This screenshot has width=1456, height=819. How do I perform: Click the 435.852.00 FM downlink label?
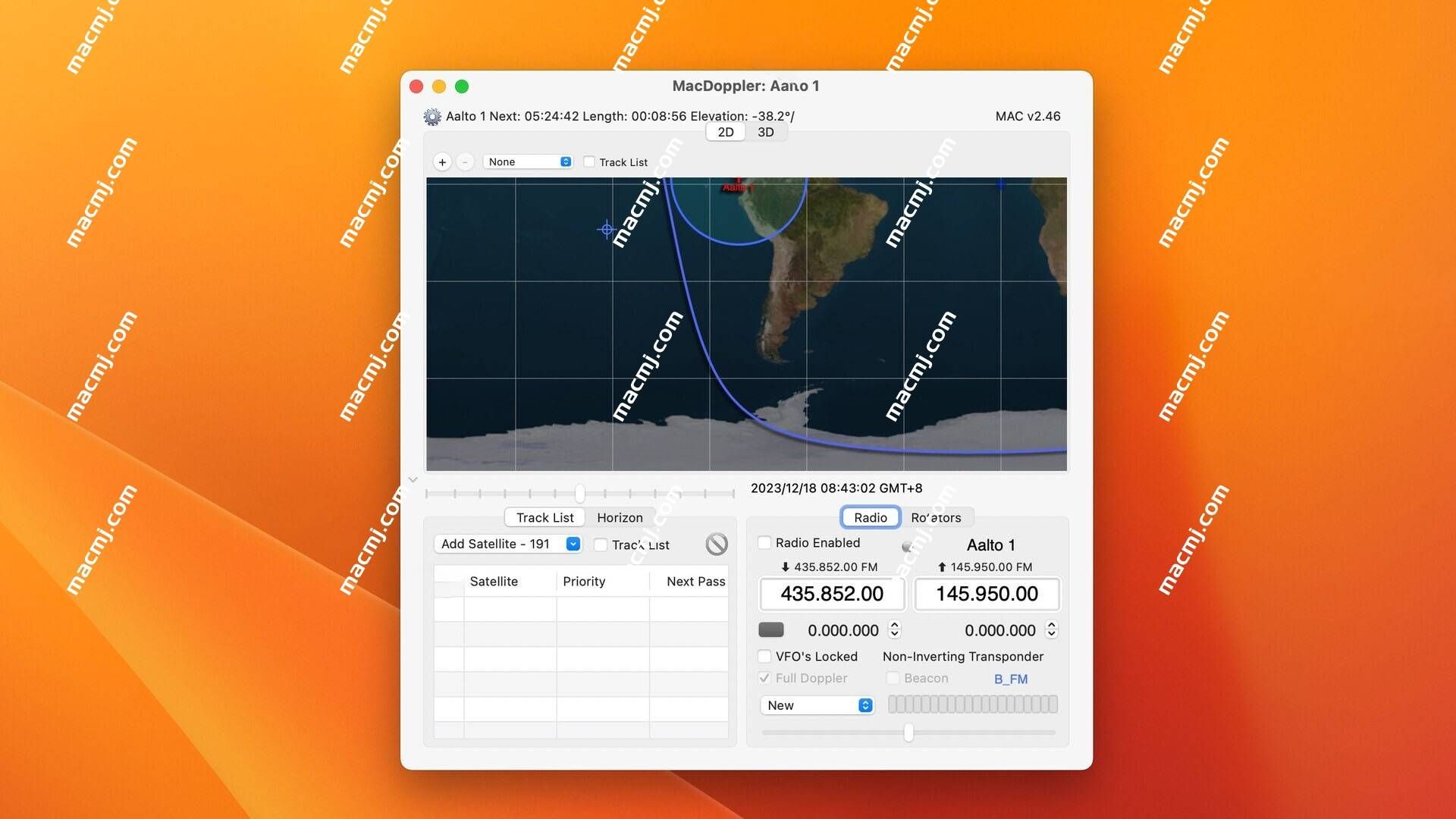click(x=829, y=566)
